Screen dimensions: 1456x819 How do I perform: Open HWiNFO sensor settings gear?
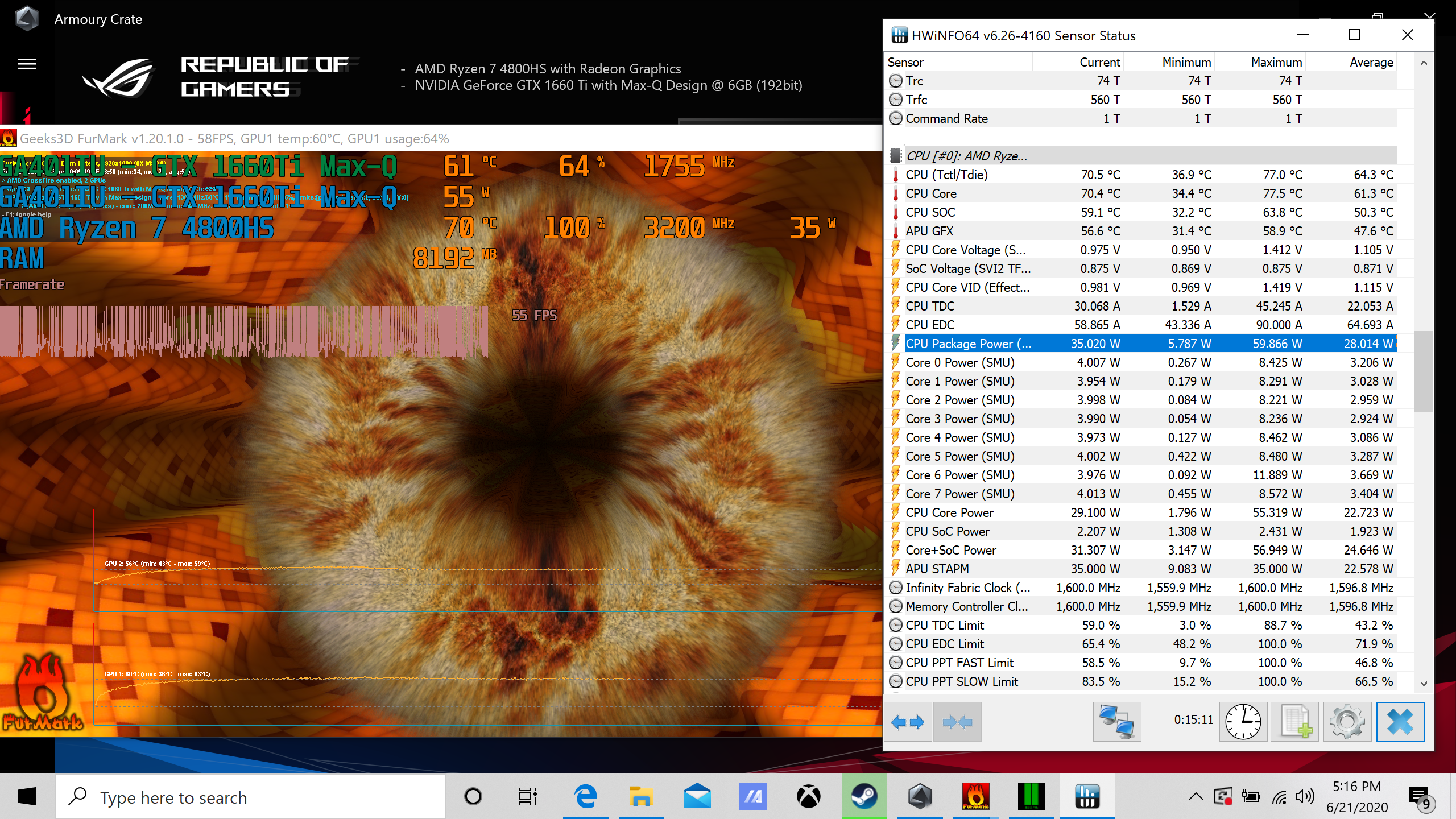coord(1347,722)
